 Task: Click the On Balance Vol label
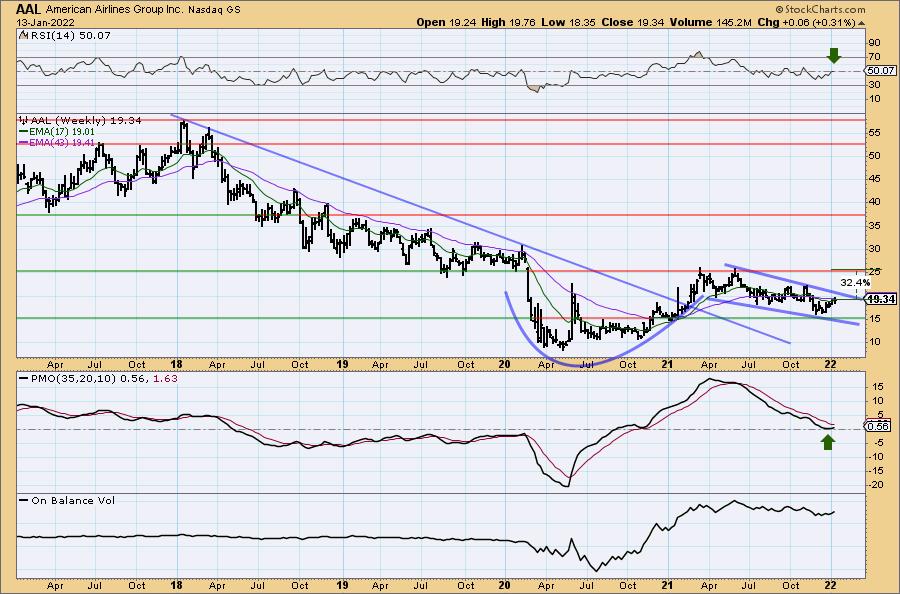click(73, 500)
